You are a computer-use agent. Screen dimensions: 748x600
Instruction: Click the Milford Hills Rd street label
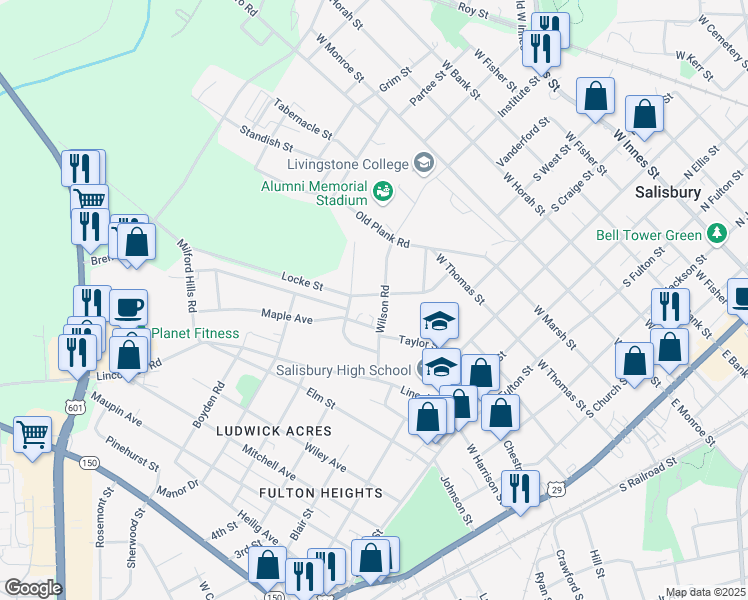187,275
